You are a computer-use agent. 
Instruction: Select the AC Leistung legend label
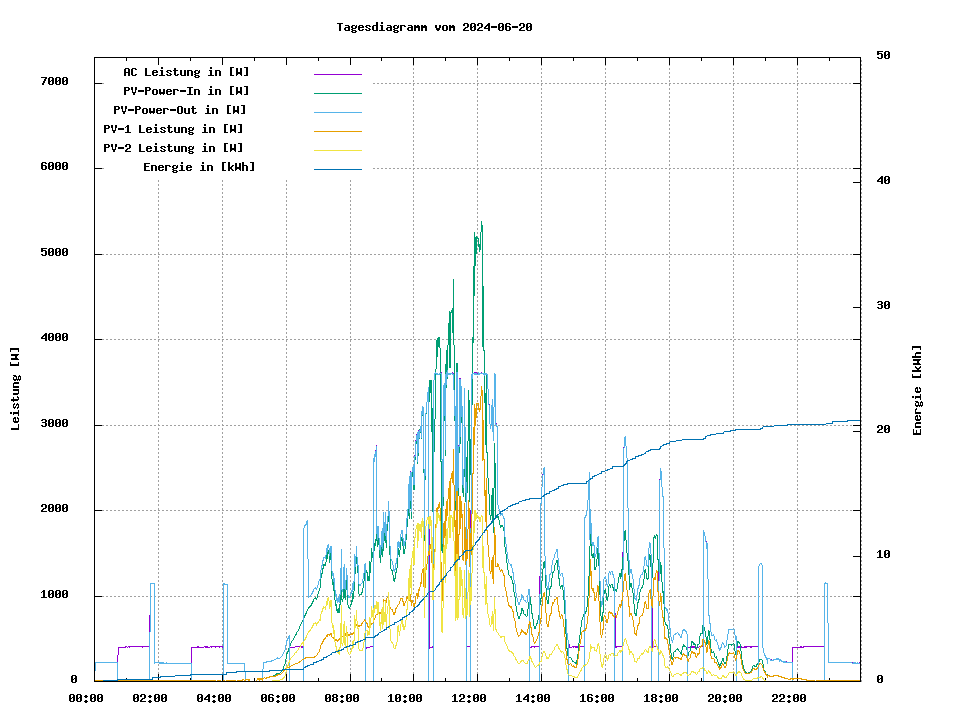tap(186, 72)
